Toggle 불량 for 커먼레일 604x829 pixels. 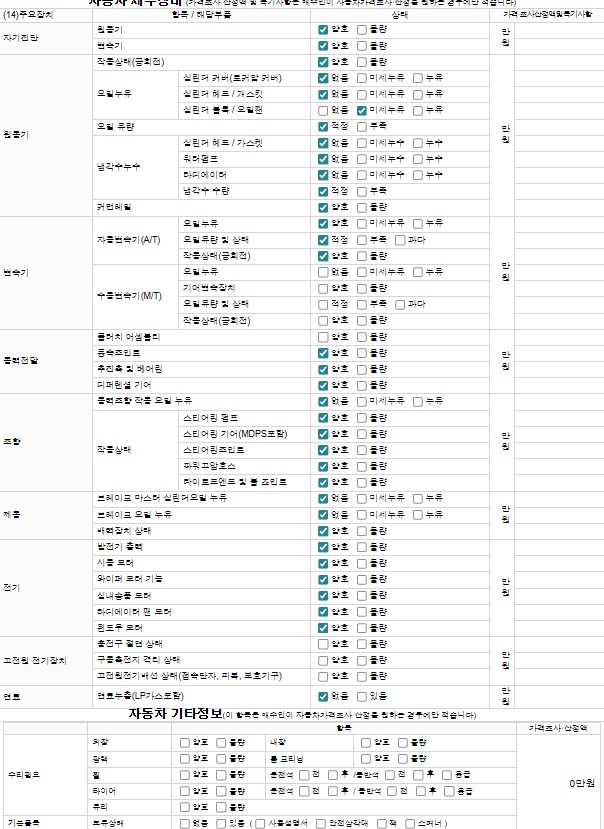coord(362,208)
